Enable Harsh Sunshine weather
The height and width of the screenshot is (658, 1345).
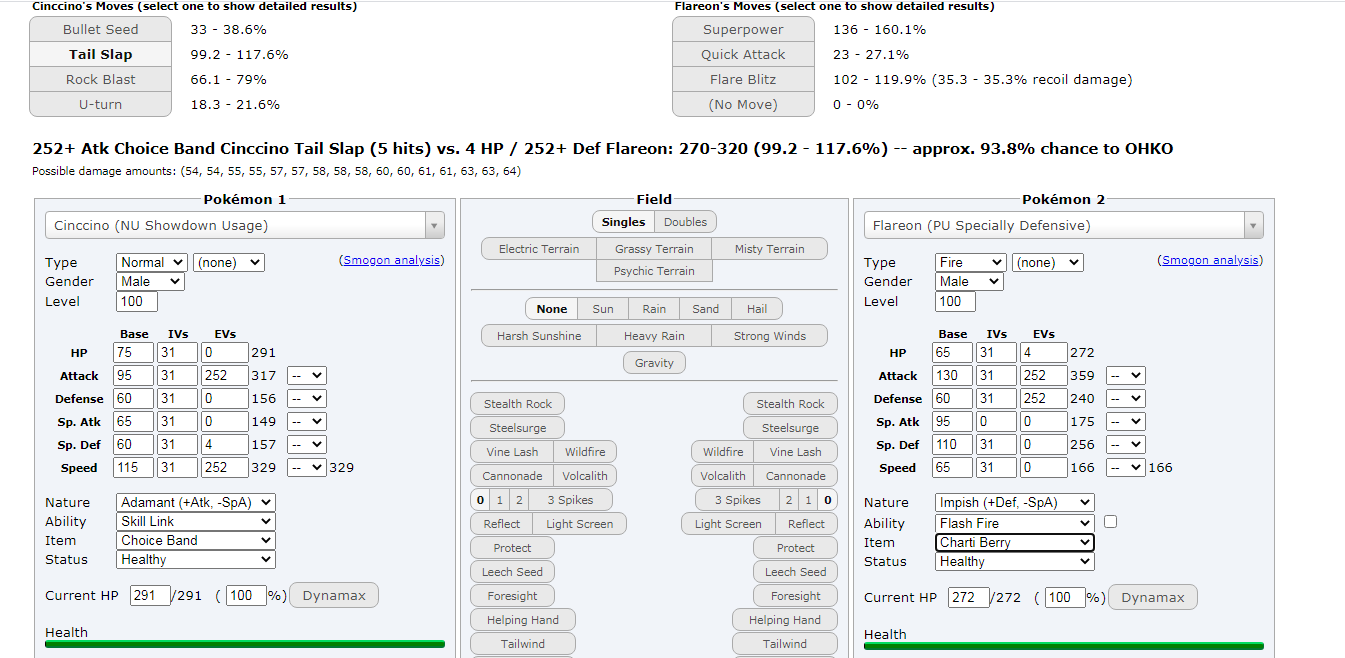tap(539, 336)
